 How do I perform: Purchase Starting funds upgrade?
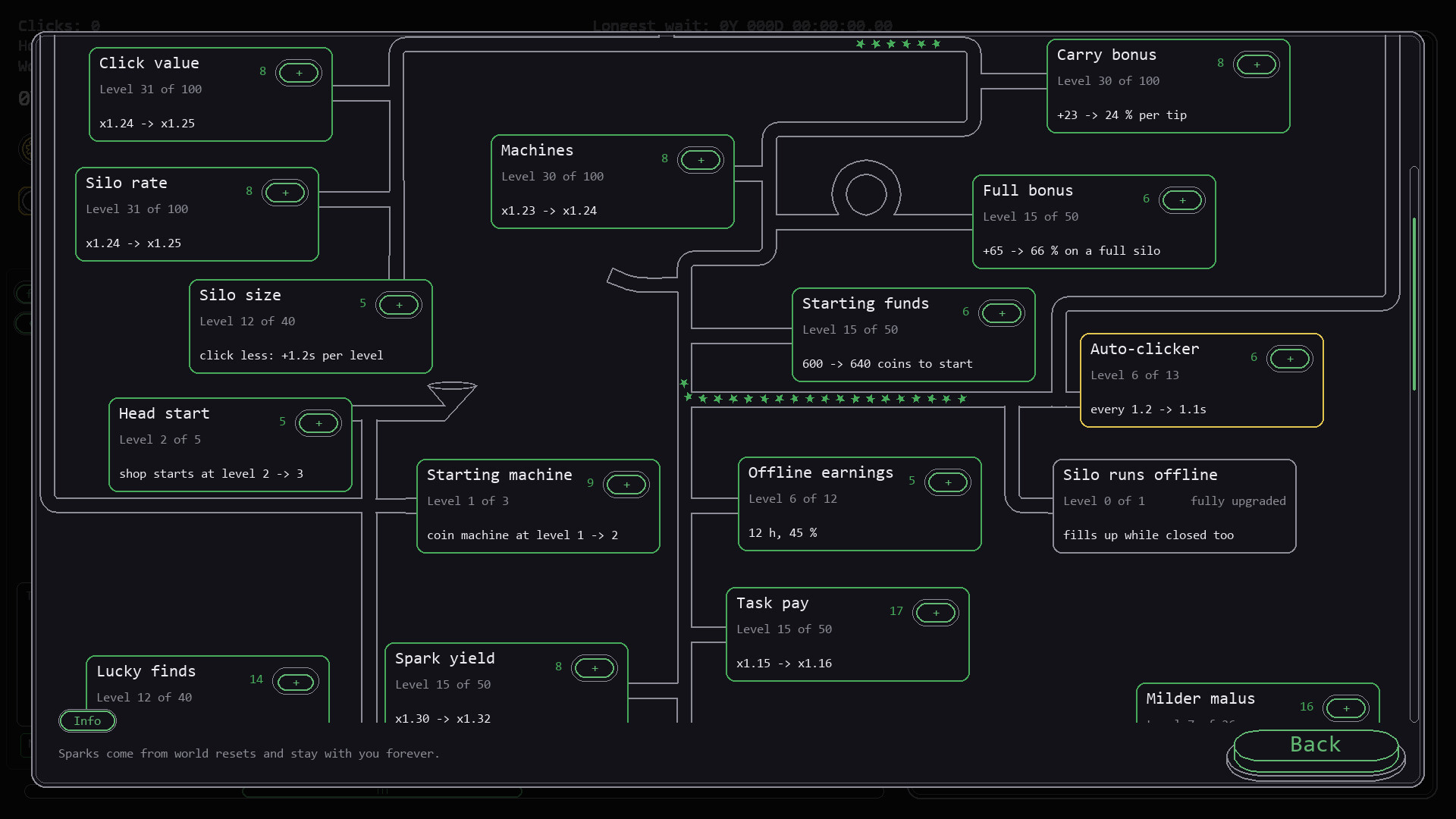pos(1002,314)
